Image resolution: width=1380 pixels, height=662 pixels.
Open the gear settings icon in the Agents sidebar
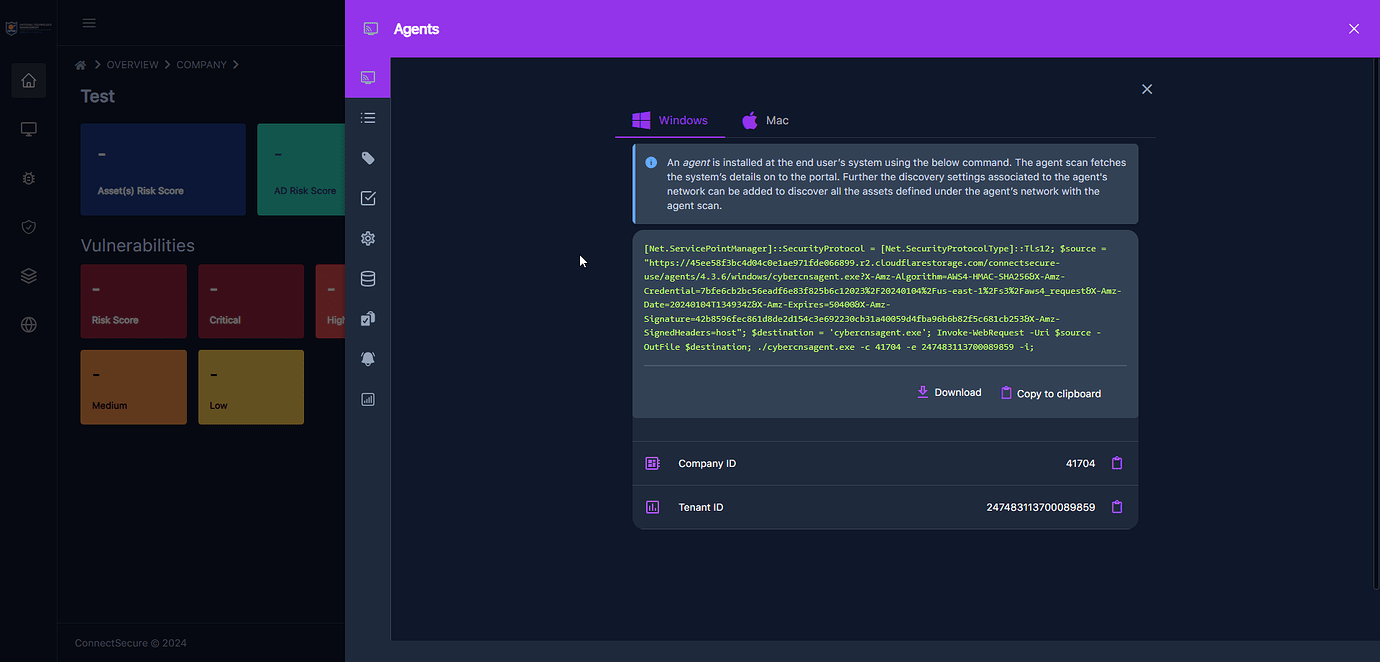[368, 238]
